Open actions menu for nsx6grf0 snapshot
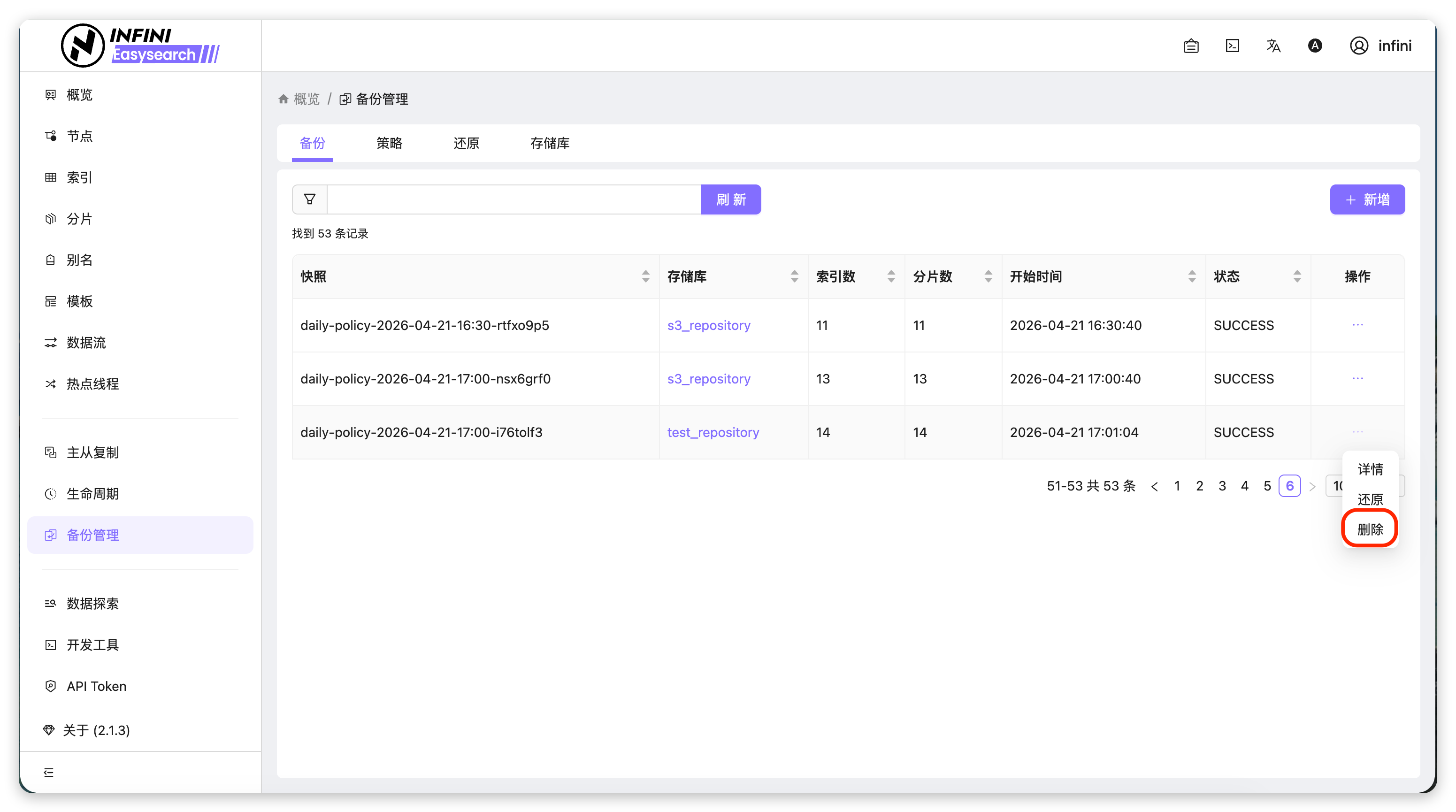 tap(1357, 378)
